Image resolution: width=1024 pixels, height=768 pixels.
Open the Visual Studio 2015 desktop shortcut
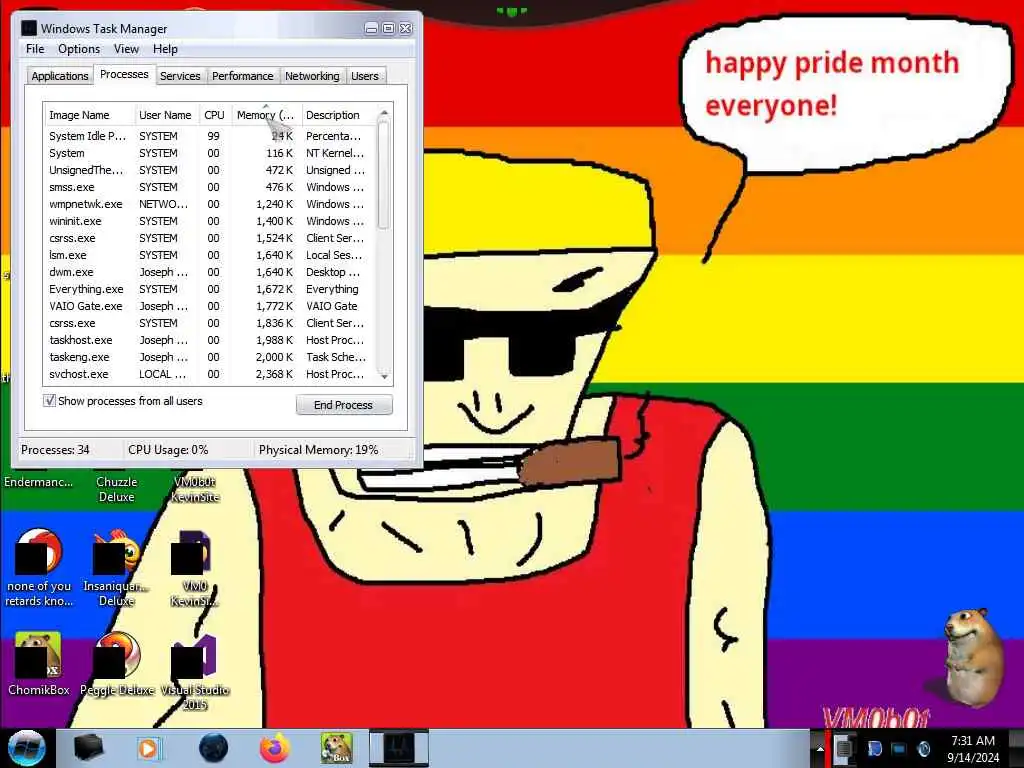195,672
